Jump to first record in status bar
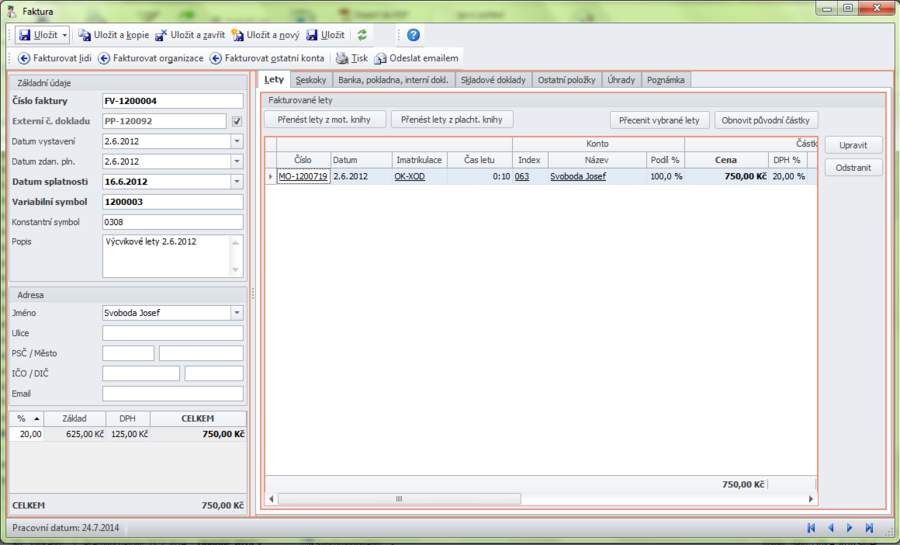 click(x=811, y=527)
